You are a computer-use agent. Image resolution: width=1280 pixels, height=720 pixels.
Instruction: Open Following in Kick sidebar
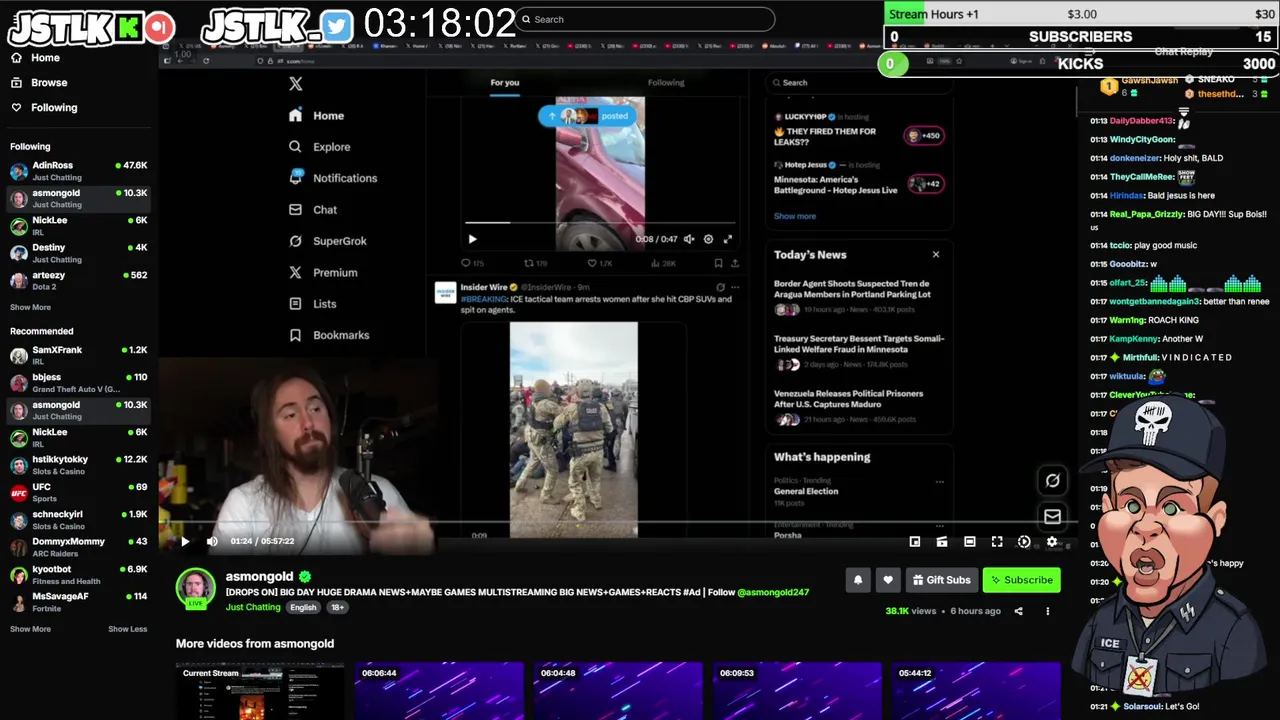pyautogui.click(x=45, y=108)
